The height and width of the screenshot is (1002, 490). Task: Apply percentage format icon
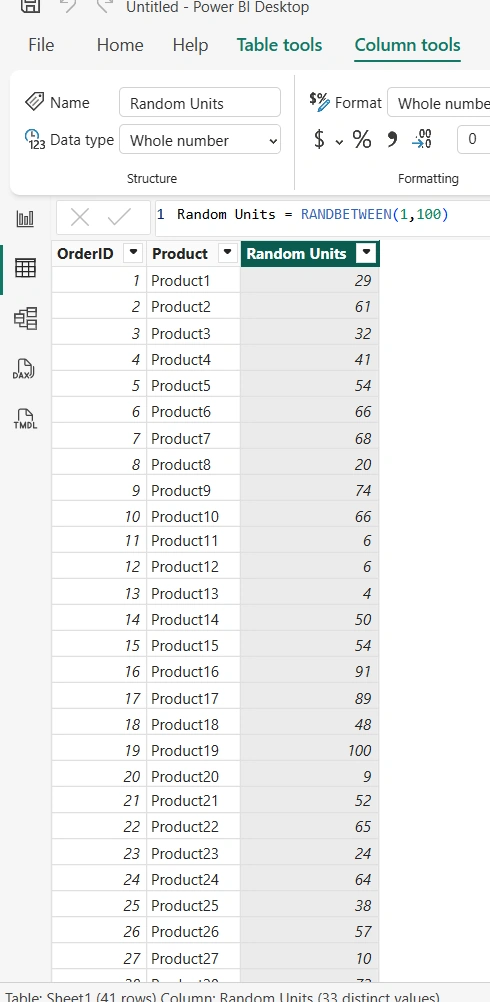coord(362,139)
